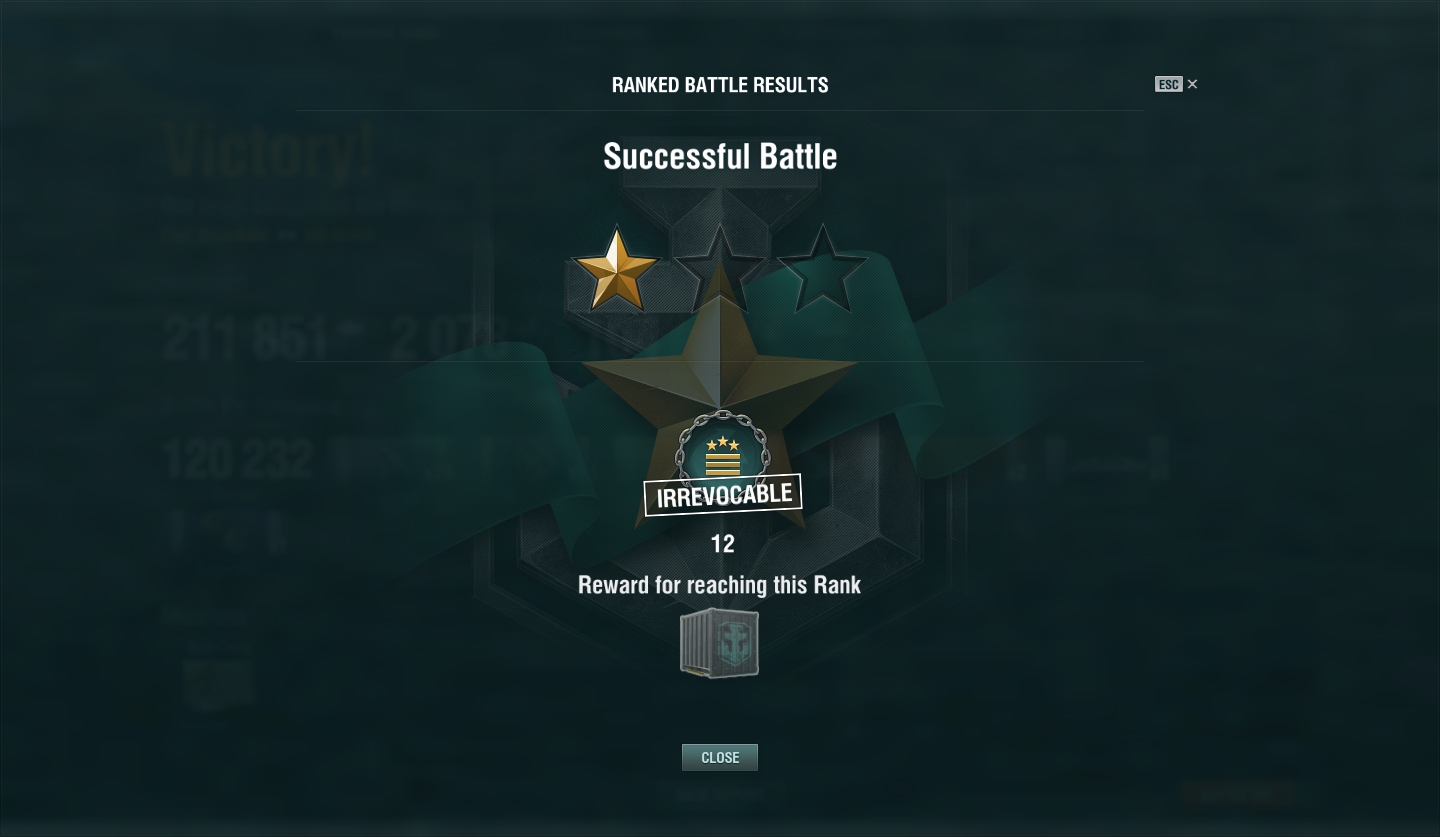Select the rank number 12
1440x837 pixels.
[x=723, y=544]
